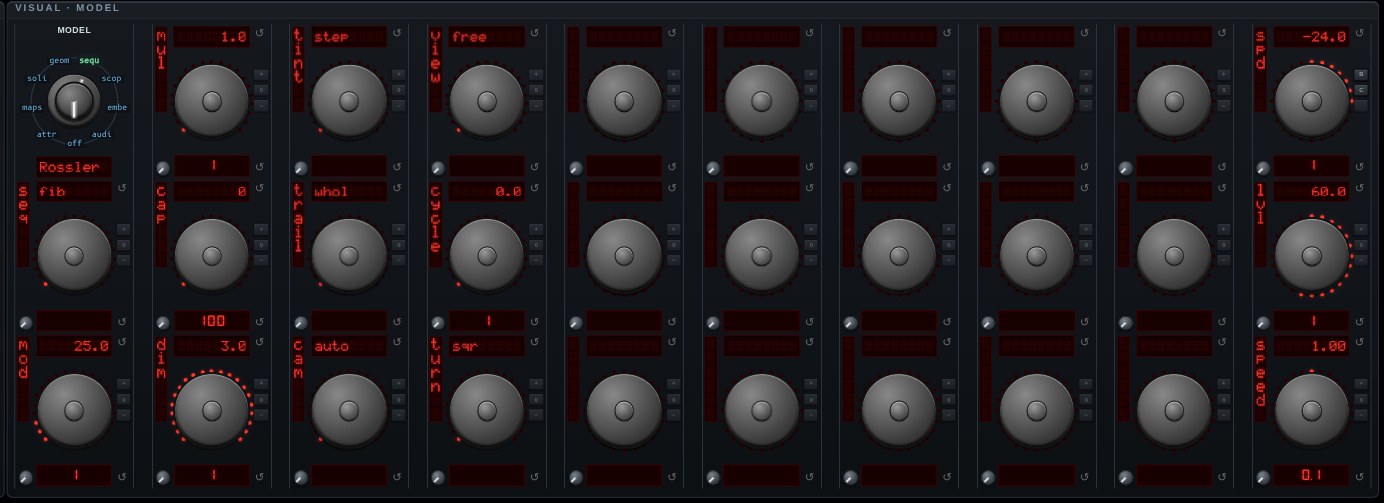This screenshot has width=1384, height=503.
Task: Click the mod knob
Action: 74,410
